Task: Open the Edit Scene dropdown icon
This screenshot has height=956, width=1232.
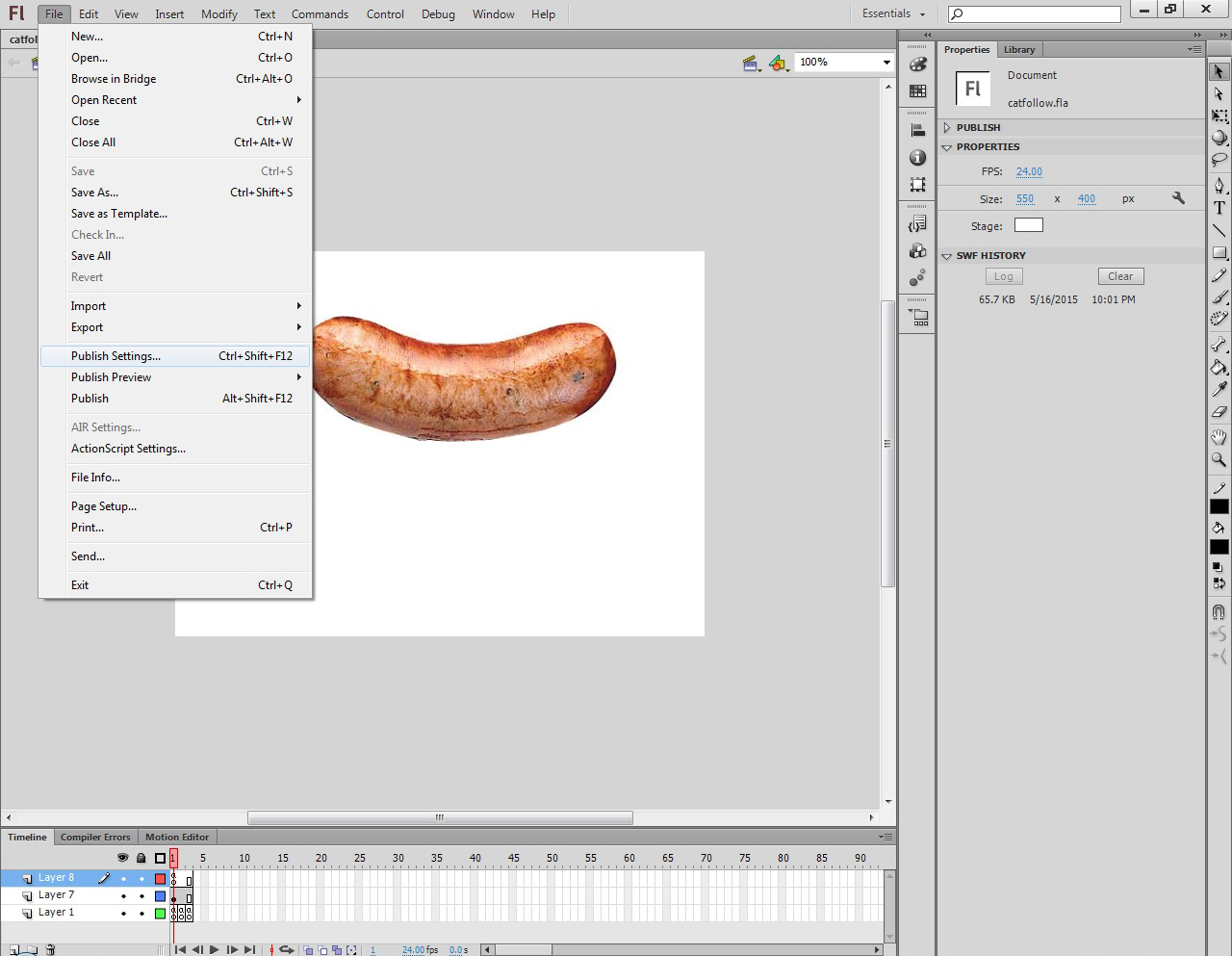Action: coord(752,63)
